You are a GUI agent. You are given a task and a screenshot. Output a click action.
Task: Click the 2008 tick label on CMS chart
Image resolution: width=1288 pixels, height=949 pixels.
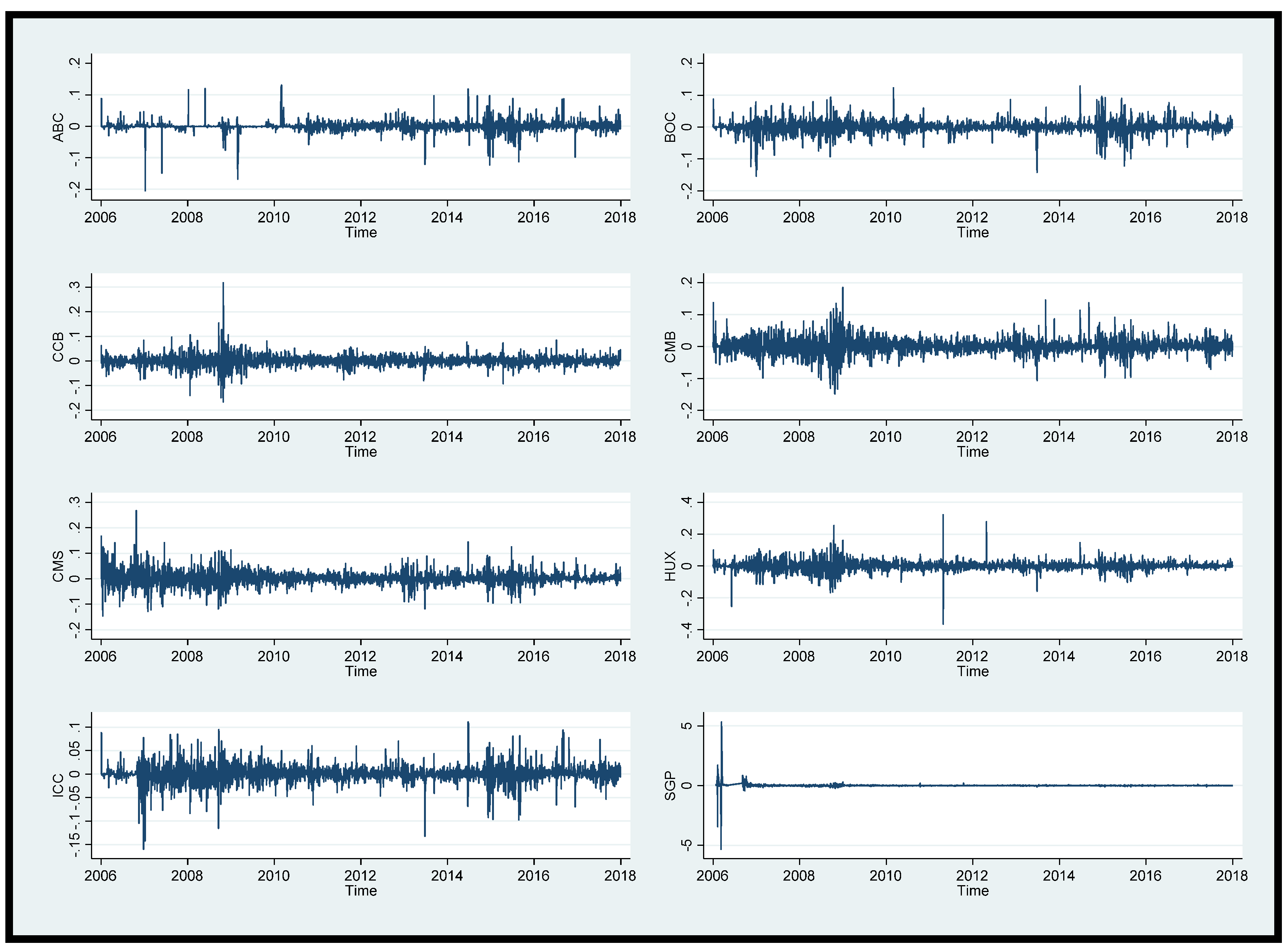coord(187,657)
